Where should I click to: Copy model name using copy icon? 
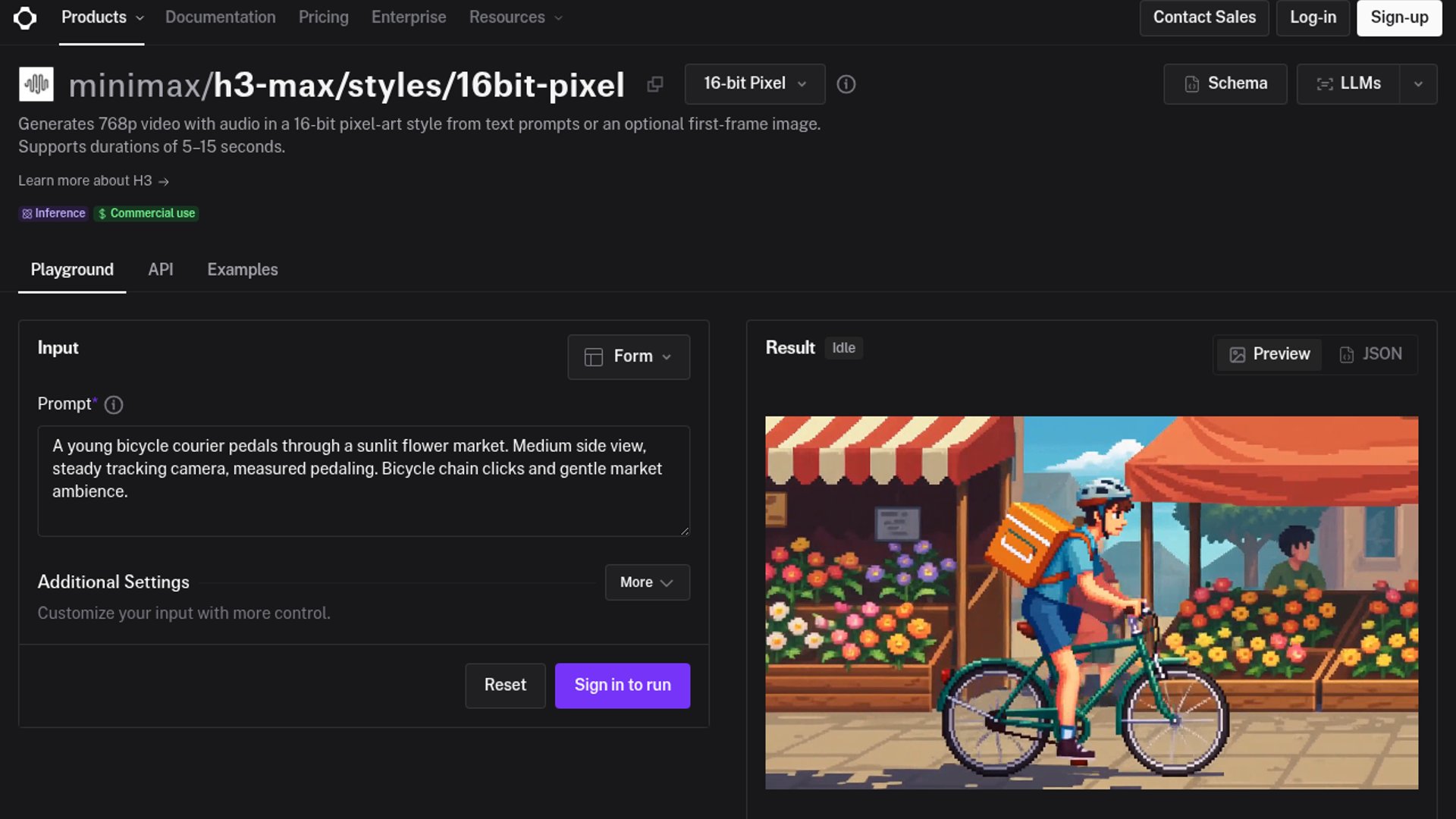pyautogui.click(x=655, y=84)
